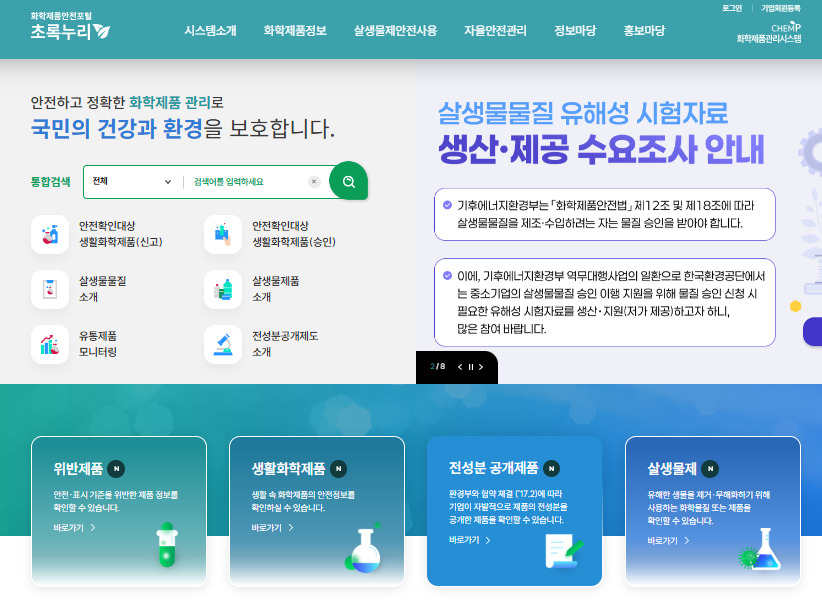Open 기업회원등록 registration link
Screen dimensions: 822x616
783,8
